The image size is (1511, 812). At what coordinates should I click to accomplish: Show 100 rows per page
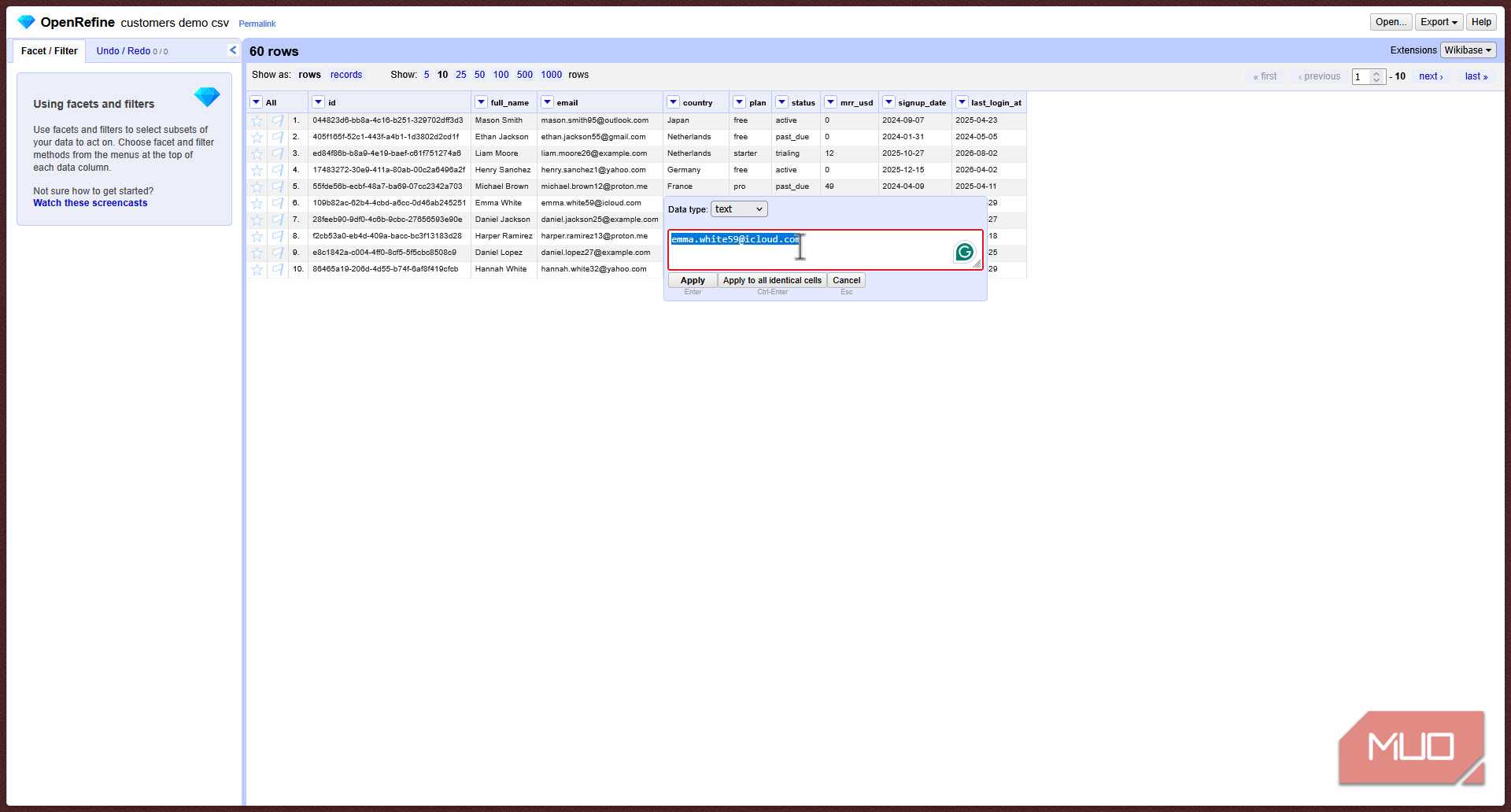501,75
